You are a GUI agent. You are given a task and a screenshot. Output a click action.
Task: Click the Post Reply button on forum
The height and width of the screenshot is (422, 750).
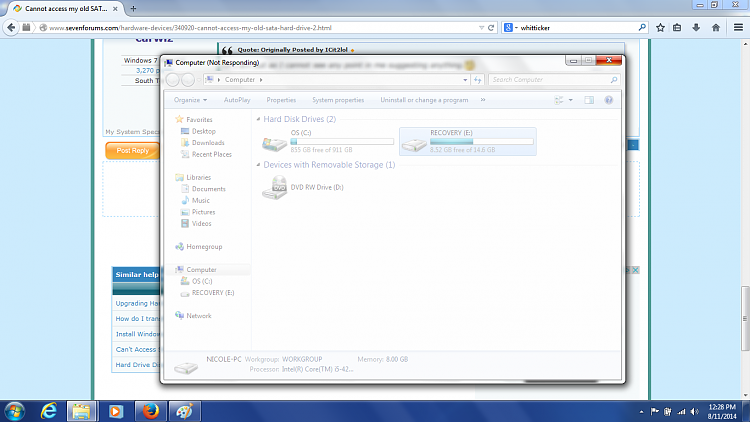(132, 151)
